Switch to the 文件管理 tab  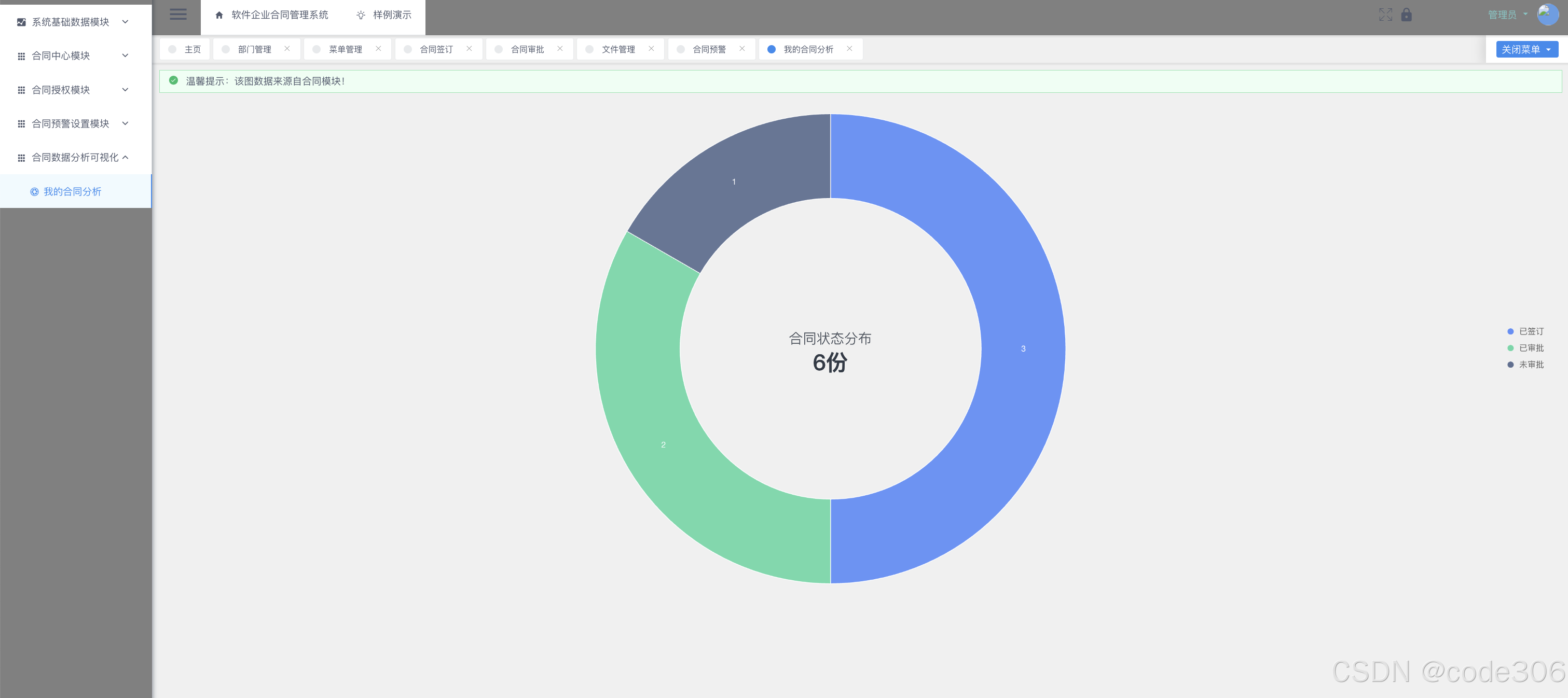pyautogui.click(x=618, y=49)
